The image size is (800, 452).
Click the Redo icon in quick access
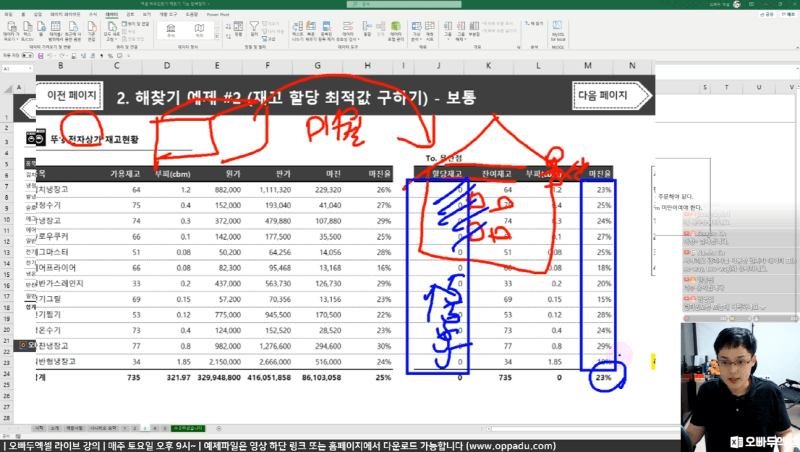tap(63, 56)
